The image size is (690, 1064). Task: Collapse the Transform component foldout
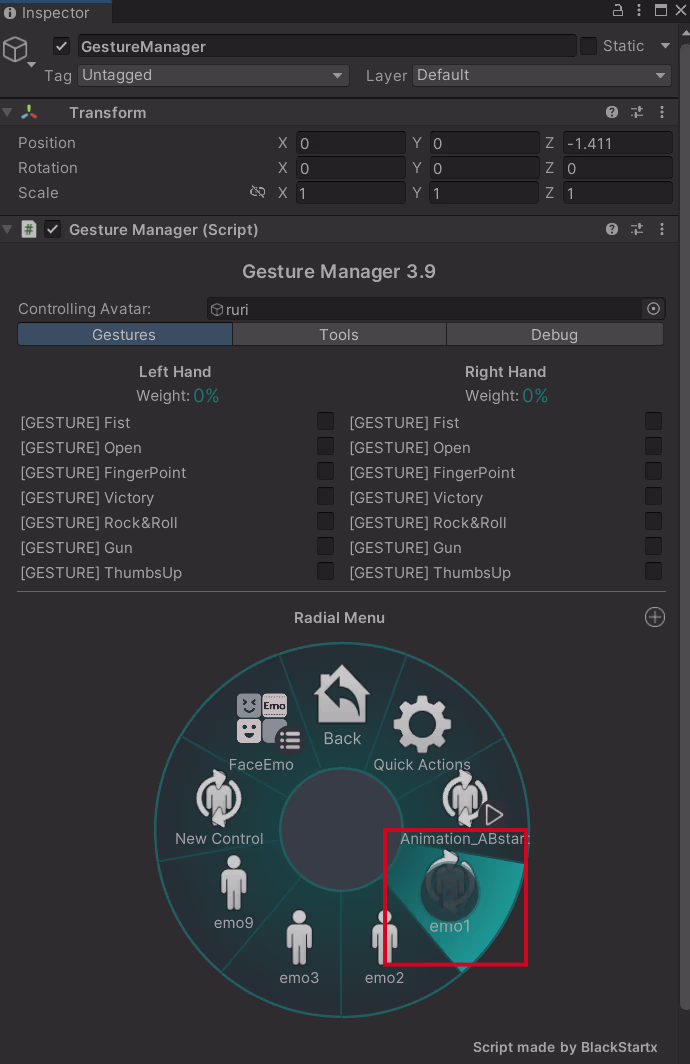tap(7, 113)
